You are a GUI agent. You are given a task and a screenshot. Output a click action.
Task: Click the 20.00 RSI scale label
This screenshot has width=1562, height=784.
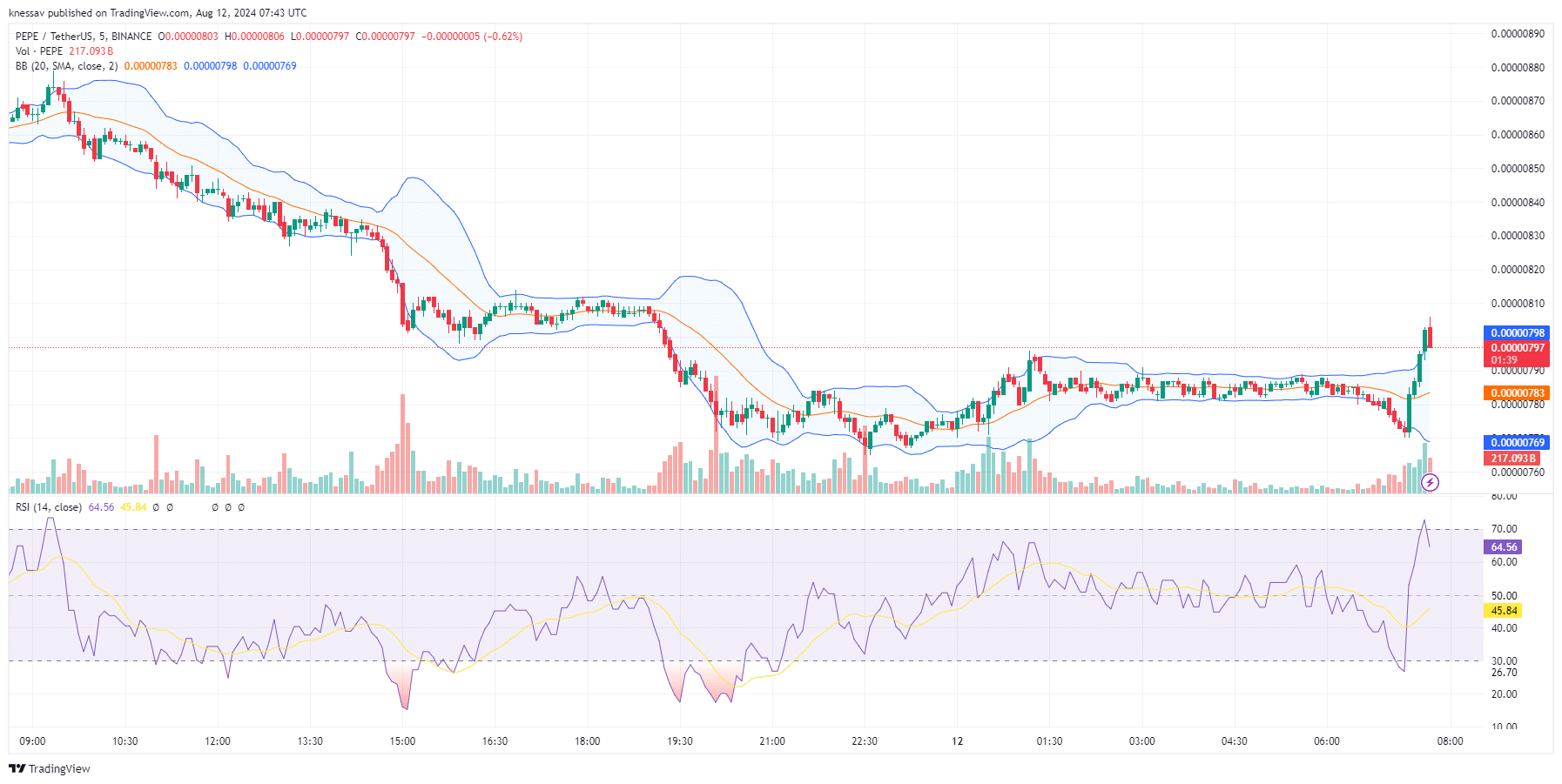tap(1505, 694)
